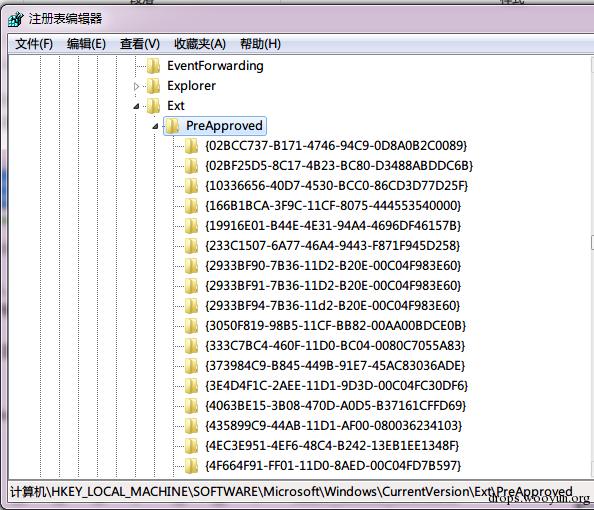Click folder icon of {02BCC737-B171-4746-94C9-0D8A0B2C0089}

191,146
